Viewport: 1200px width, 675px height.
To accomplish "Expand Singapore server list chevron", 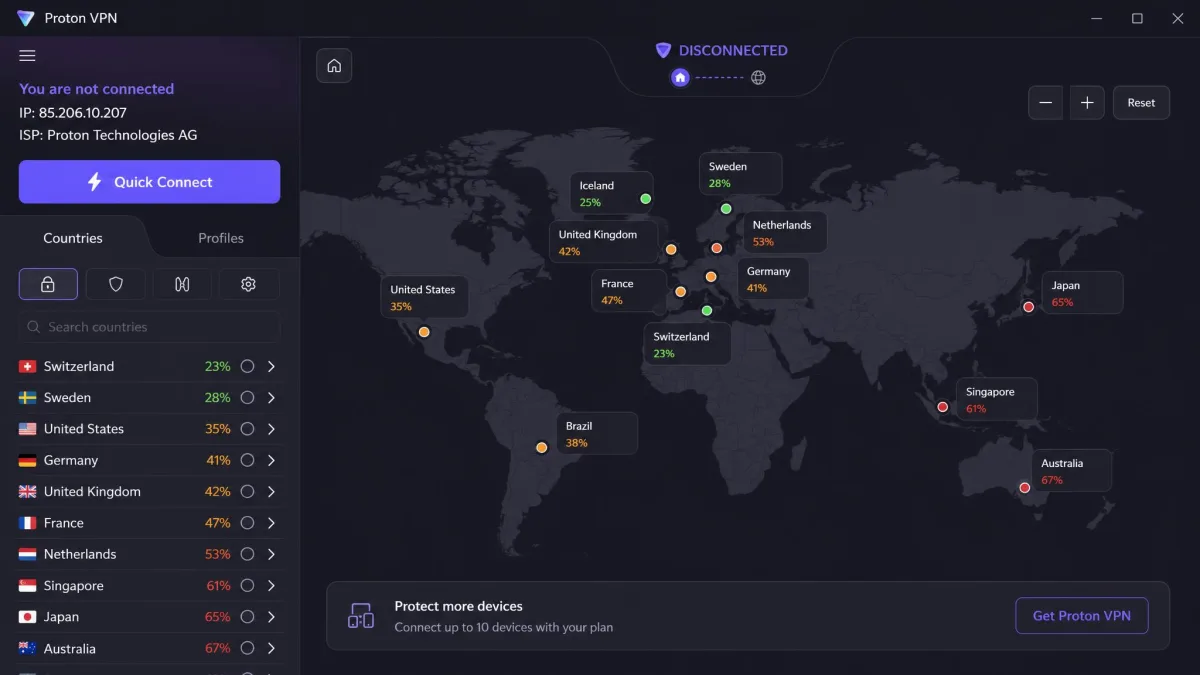I will pyautogui.click(x=271, y=585).
